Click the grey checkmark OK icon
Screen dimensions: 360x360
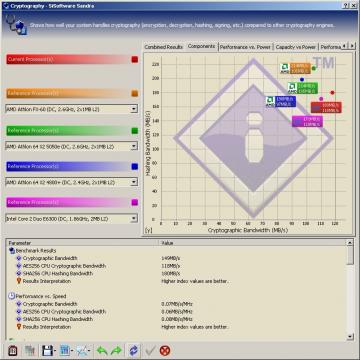point(151,350)
